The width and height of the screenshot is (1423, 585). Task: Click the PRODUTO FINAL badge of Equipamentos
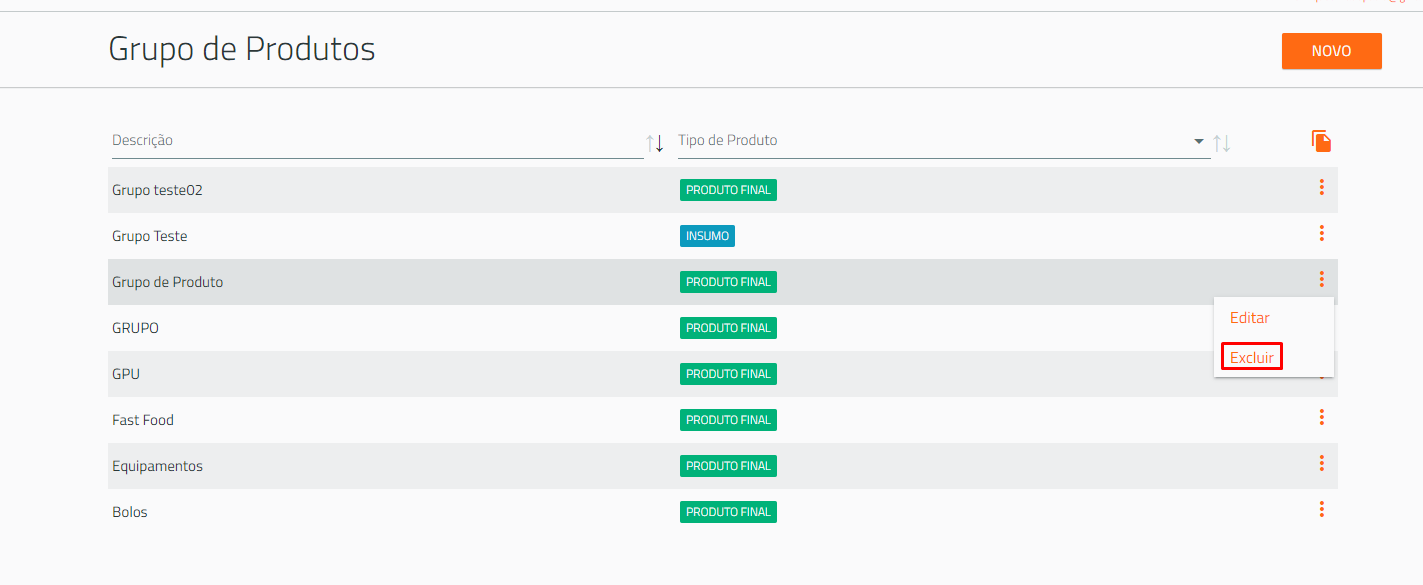[x=728, y=466]
